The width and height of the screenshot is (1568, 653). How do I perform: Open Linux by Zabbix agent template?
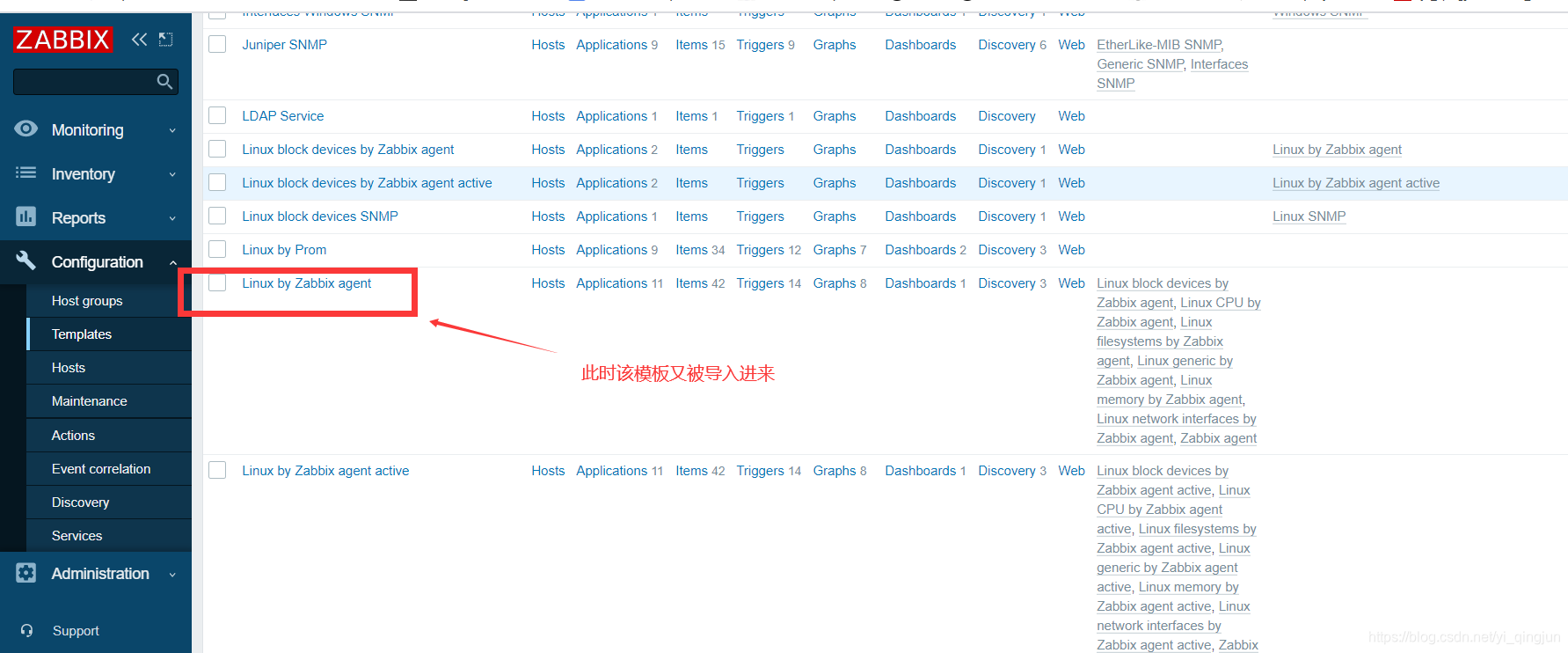coord(307,283)
